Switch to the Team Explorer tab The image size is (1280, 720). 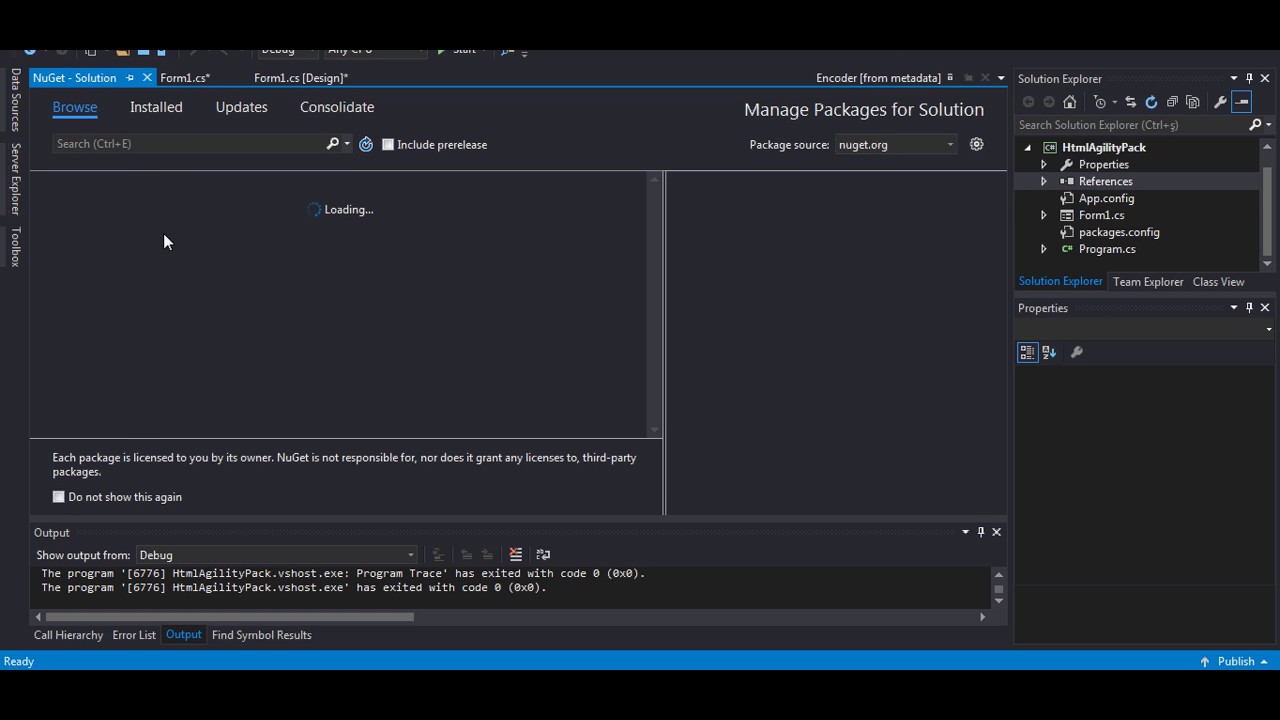[x=1148, y=282]
